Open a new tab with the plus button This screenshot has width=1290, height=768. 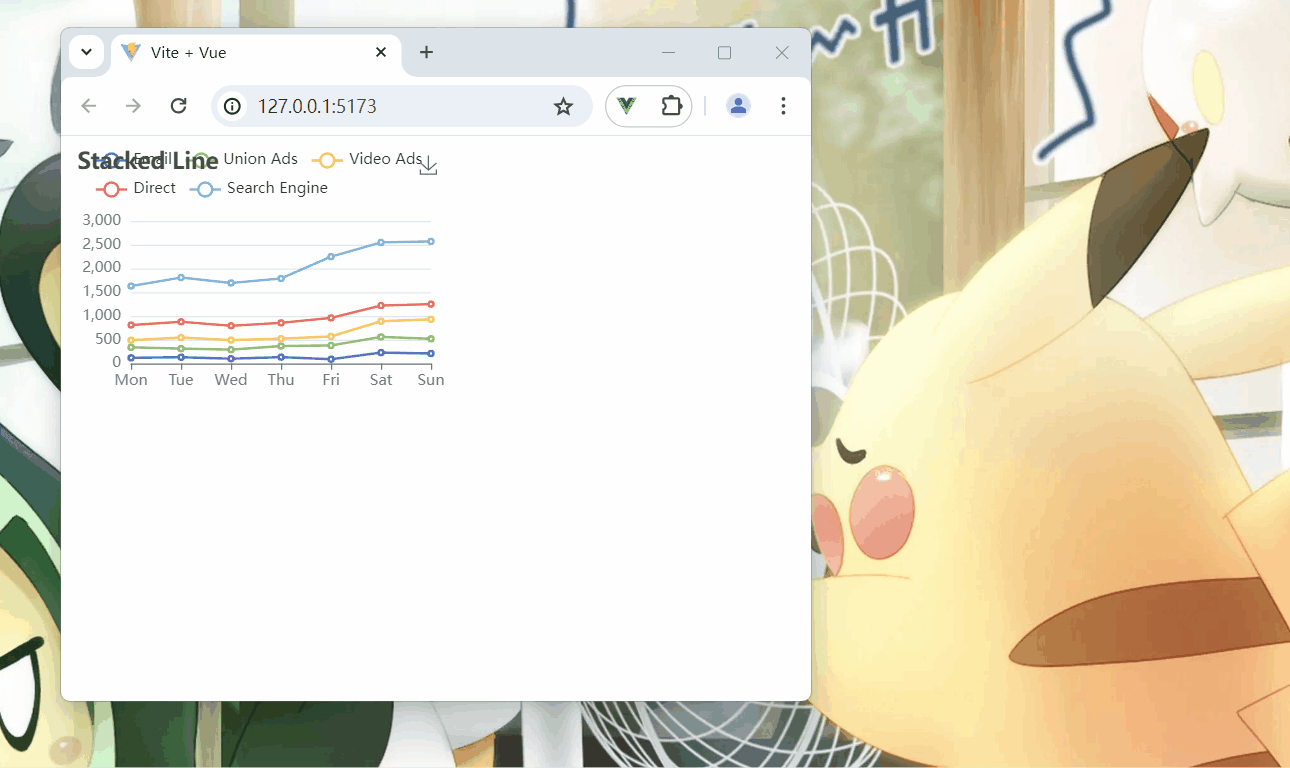[x=427, y=52]
